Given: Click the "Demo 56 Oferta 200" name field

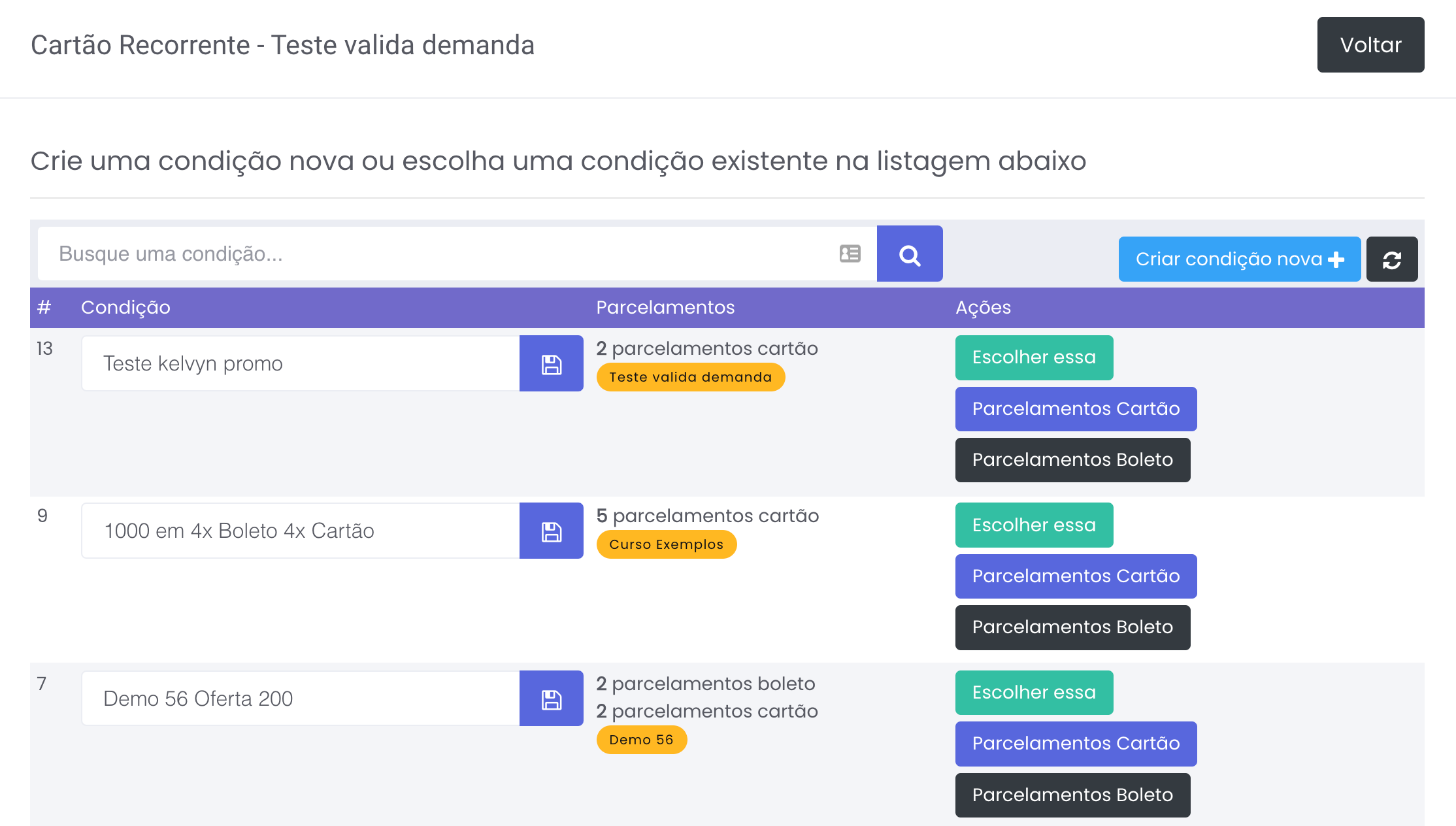Looking at the screenshot, I should pos(301,699).
